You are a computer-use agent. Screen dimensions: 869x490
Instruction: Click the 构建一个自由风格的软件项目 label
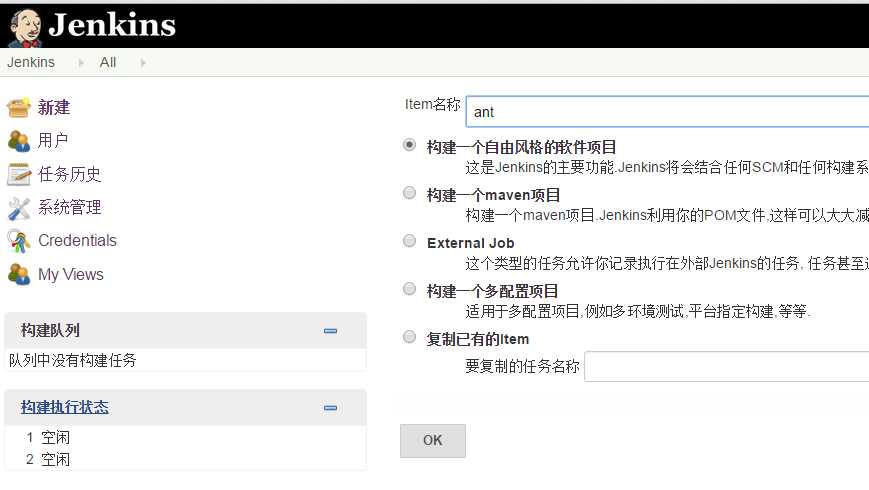(522, 147)
